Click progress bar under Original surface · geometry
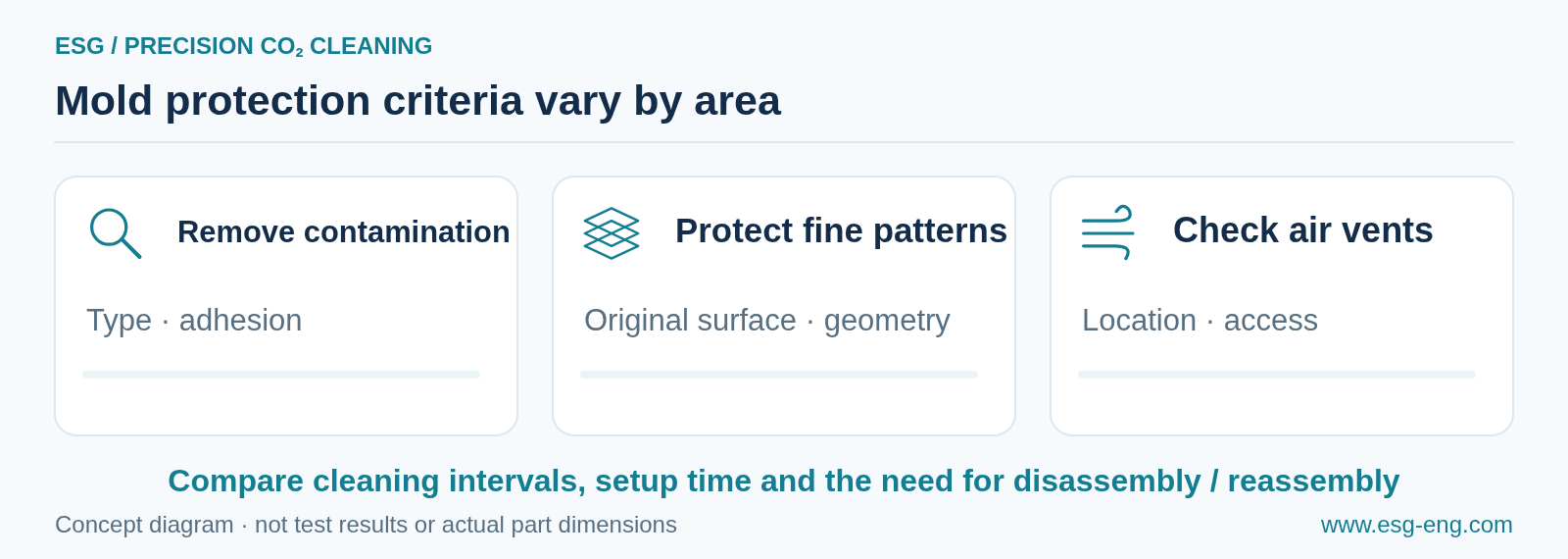The height and width of the screenshot is (559, 1568). click(x=779, y=375)
